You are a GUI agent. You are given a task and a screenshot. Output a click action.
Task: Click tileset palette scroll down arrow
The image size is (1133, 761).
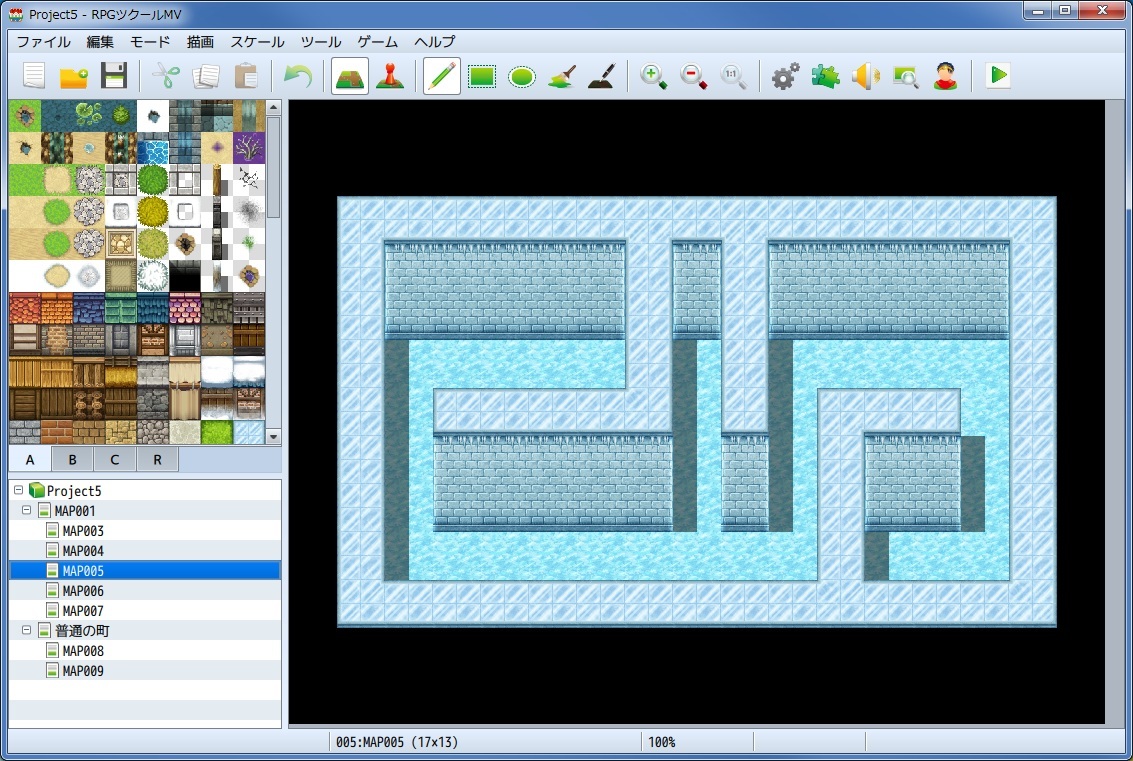click(273, 437)
